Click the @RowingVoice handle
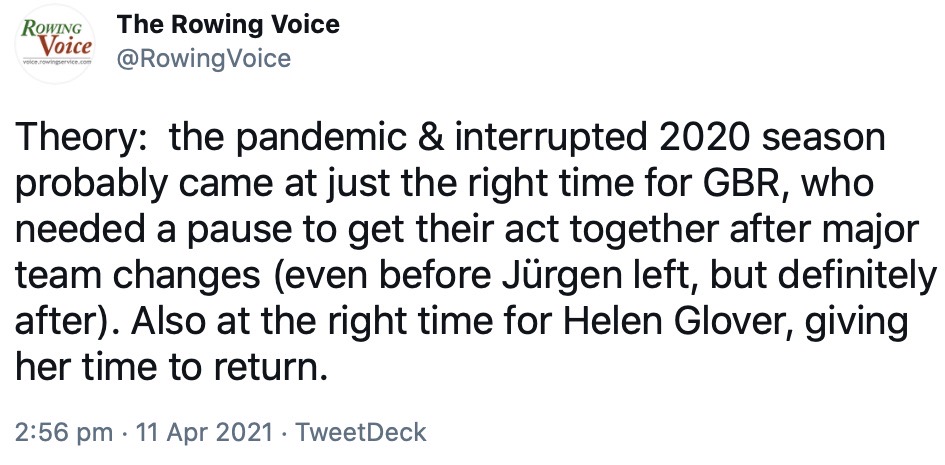The height and width of the screenshot is (465, 945). [205, 59]
